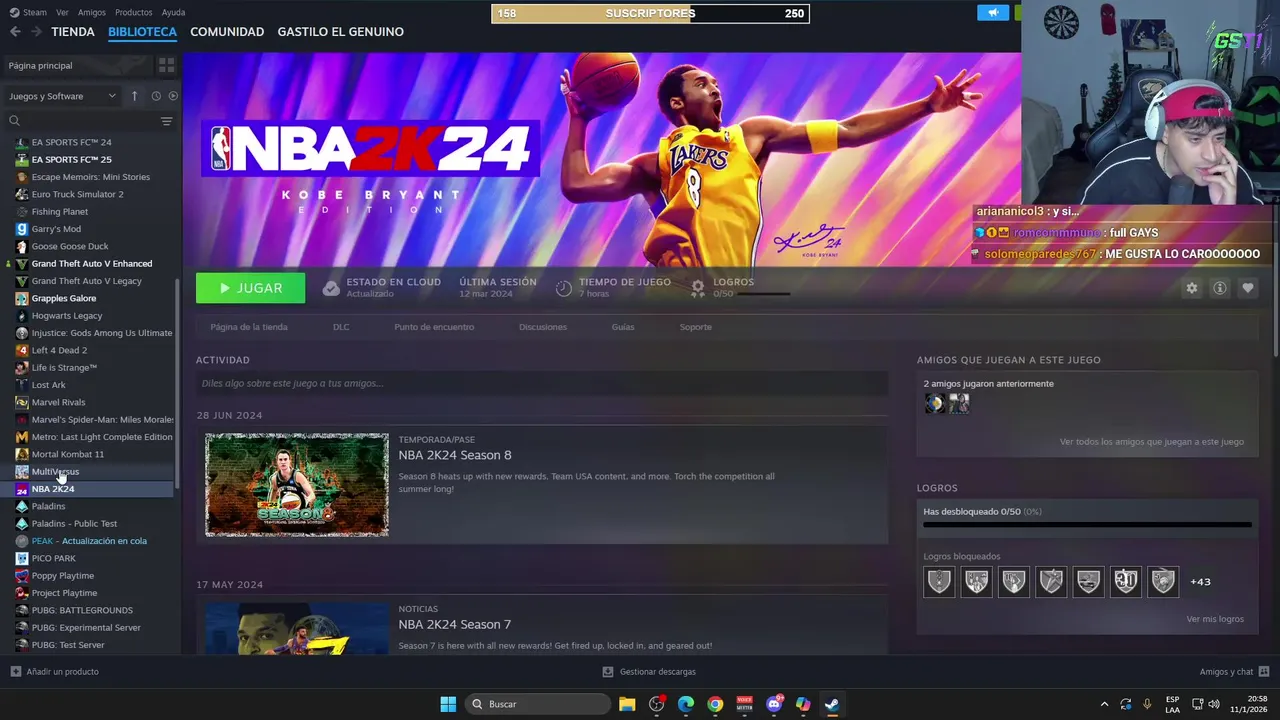Open Windows Start menu
This screenshot has height=720, width=1280.
point(448,704)
